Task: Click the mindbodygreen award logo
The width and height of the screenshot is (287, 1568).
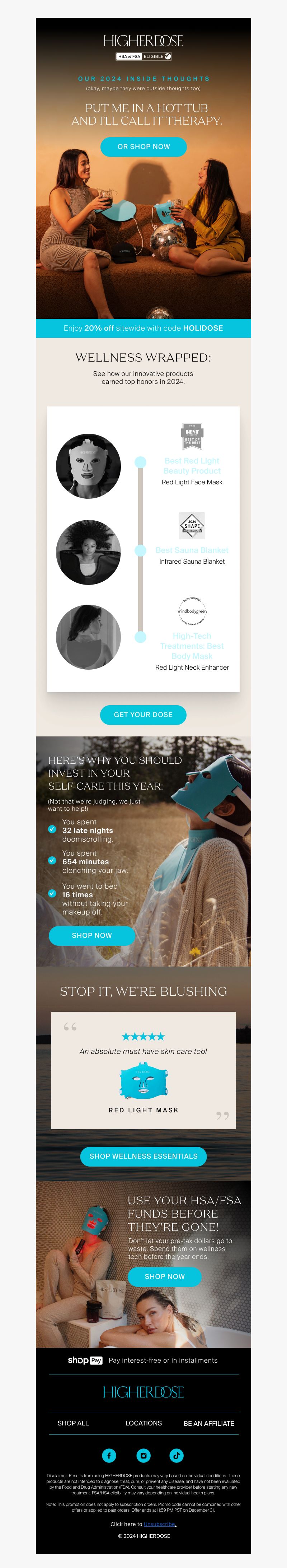Action: tap(192, 611)
